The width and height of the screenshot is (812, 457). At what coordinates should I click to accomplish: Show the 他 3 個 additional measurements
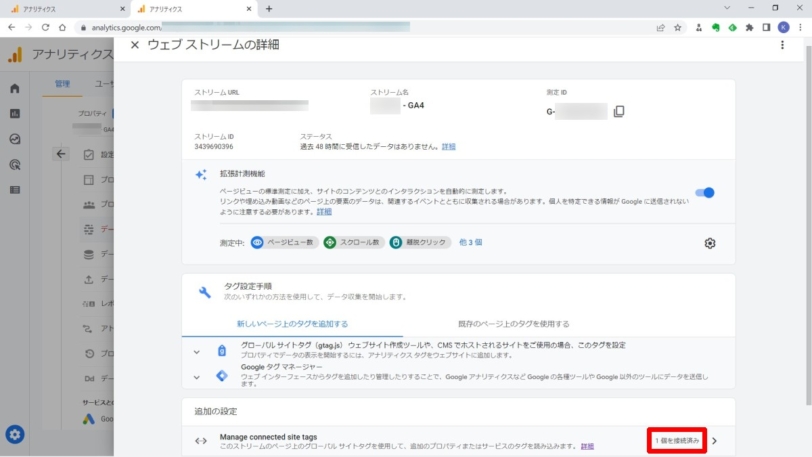pyautogui.click(x=470, y=242)
